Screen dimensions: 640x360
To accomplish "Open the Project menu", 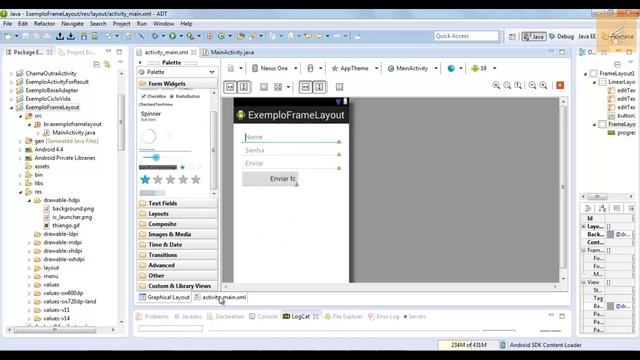I will (121, 24).
